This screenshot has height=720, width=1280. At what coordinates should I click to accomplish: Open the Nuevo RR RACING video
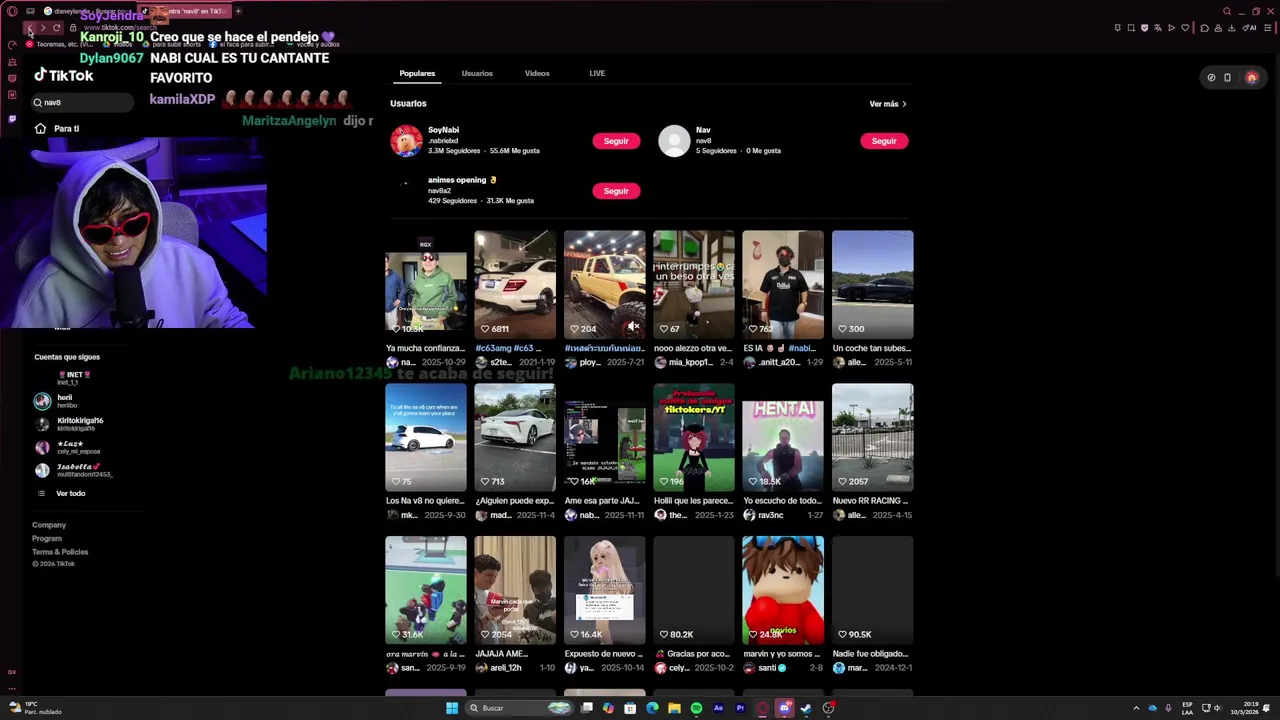pyautogui.click(x=872, y=437)
